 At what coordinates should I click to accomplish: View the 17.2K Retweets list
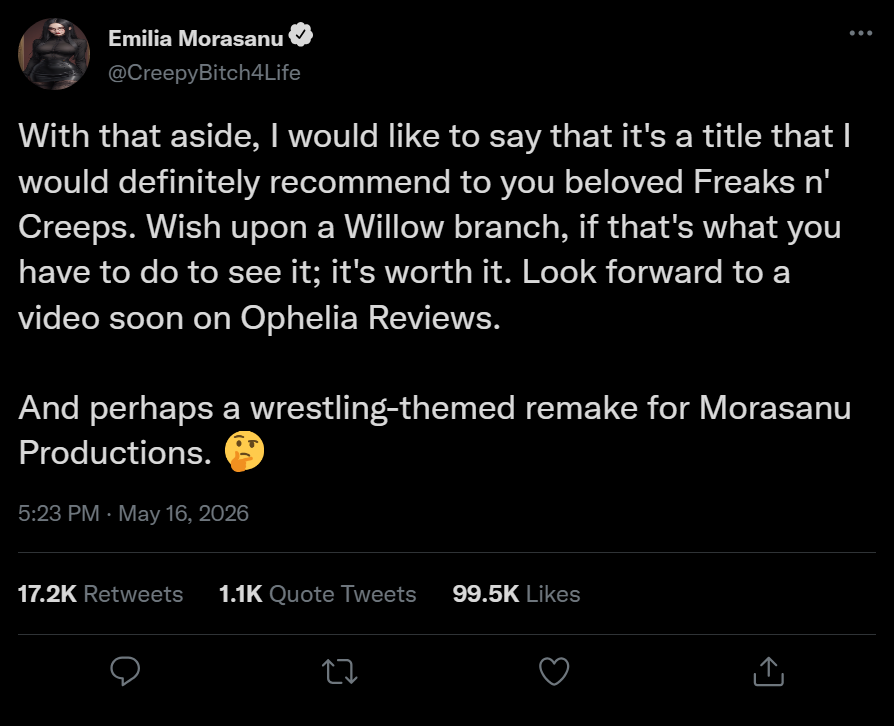click(100, 594)
